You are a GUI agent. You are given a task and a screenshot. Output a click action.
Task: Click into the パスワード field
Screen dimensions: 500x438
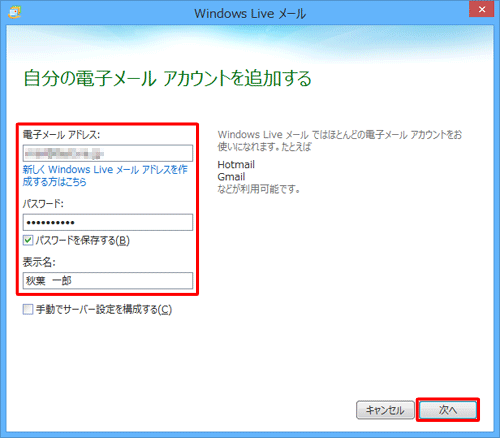(x=108, y=222)
